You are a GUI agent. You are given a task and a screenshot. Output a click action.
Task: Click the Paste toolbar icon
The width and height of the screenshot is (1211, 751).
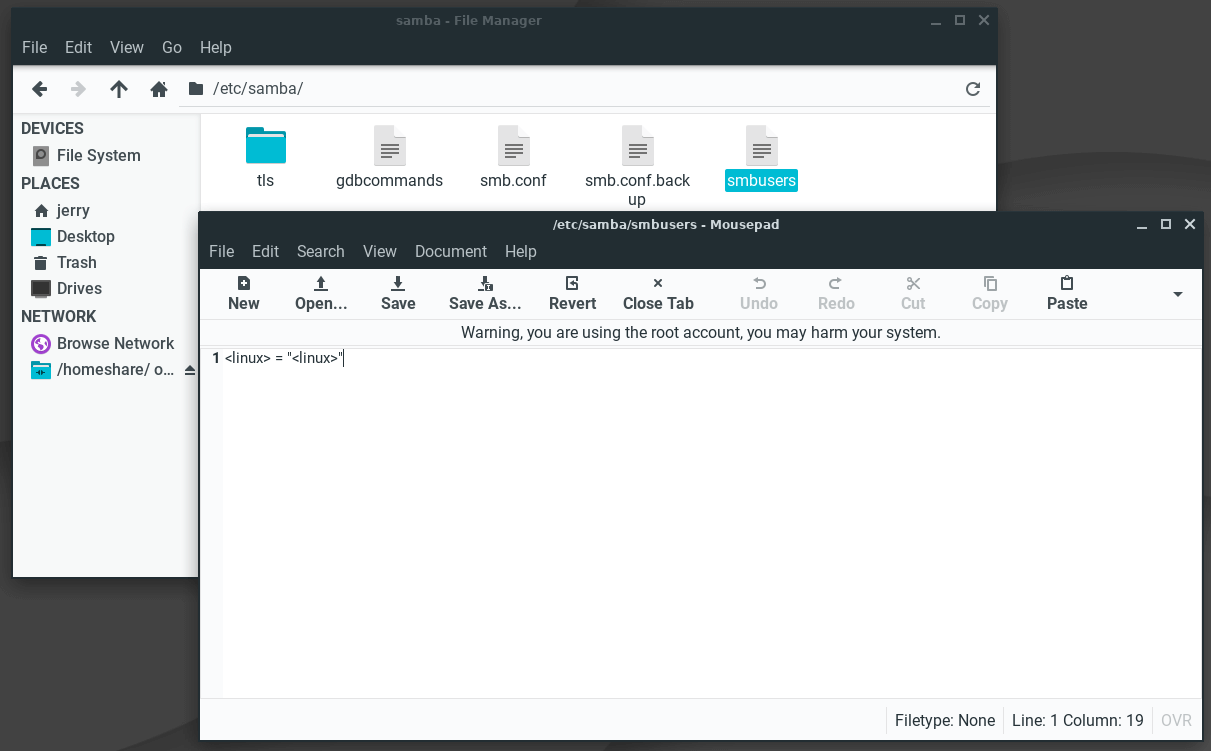[x=1066, y=284]
